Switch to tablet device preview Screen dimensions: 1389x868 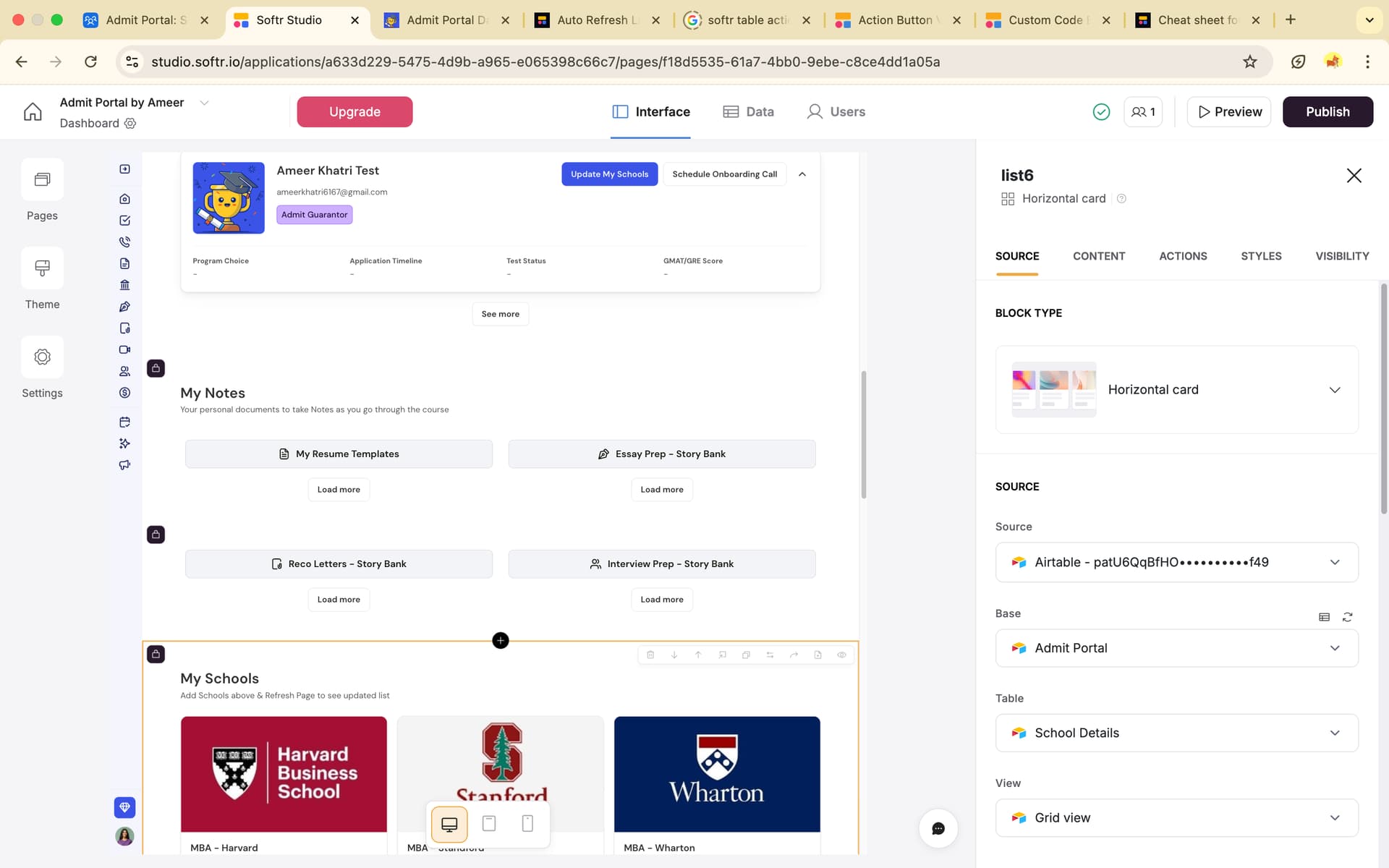489,824
